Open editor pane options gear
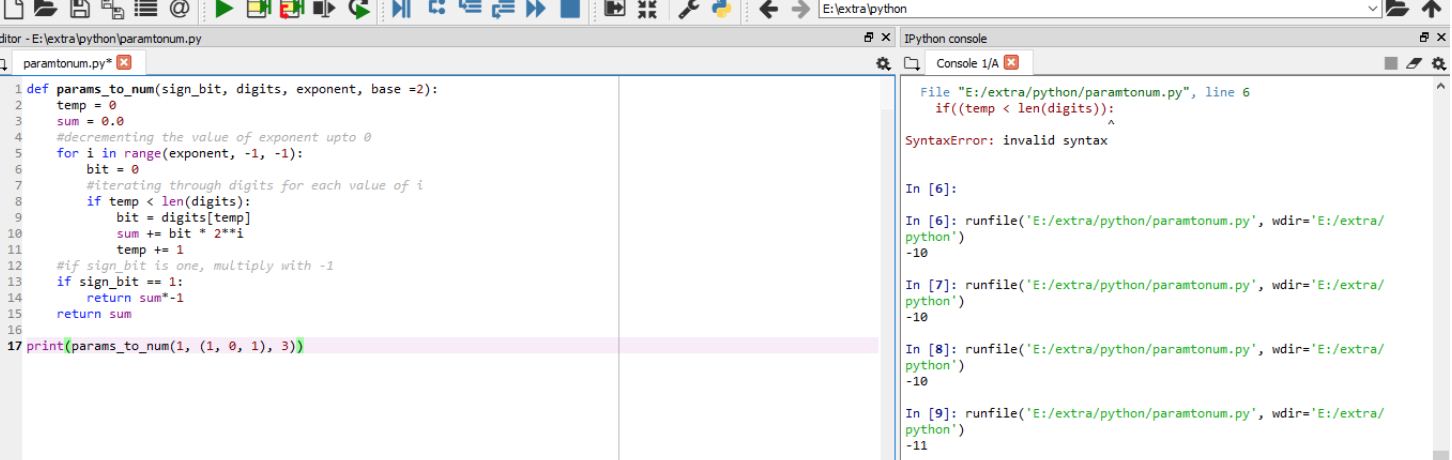The image size is (1452, 460). [883, 63]
